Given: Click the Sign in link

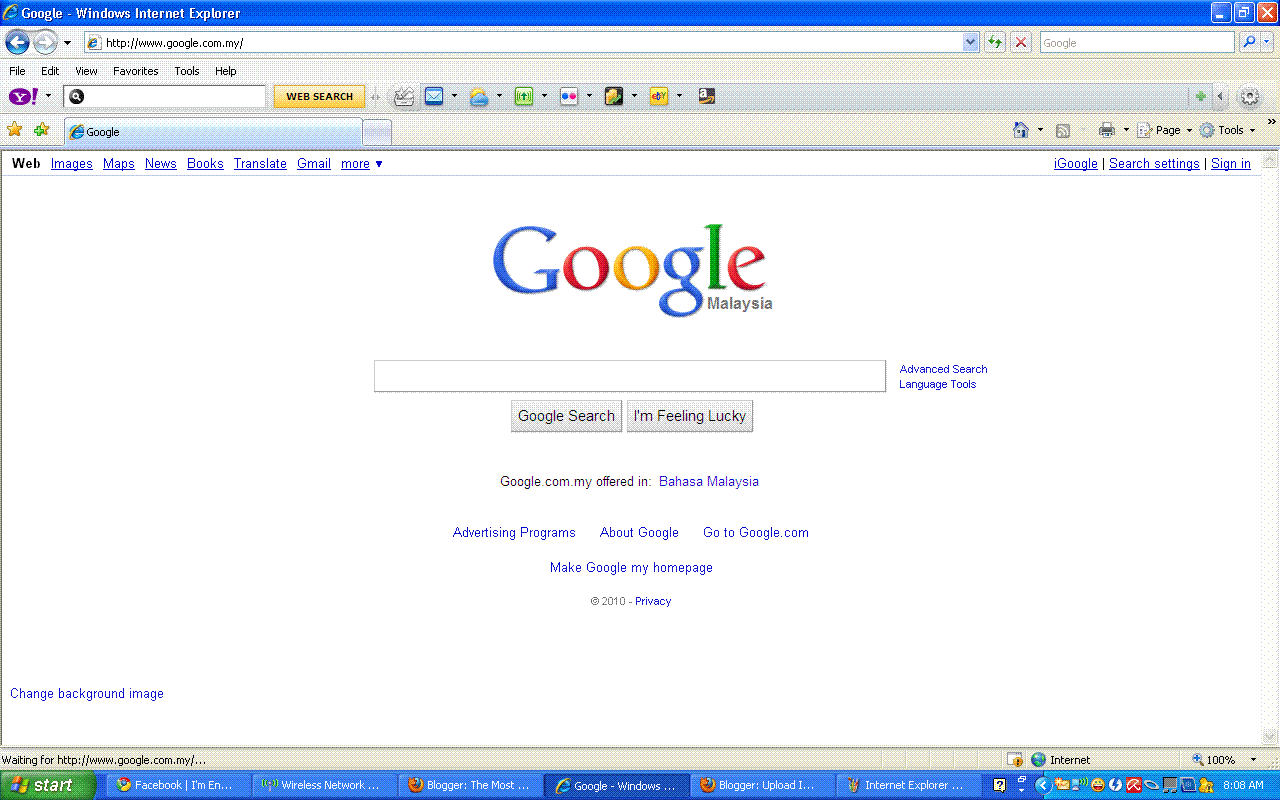Looking at the screenshot, I should pyautogui.click(x=1231, y=164).
